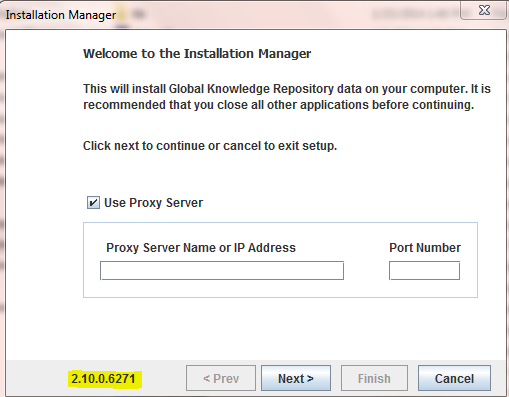The width and height of the screenshot is (509, 397).
Task: Click the Proxy Server Name or IP Address field
Action: (222, 270)
